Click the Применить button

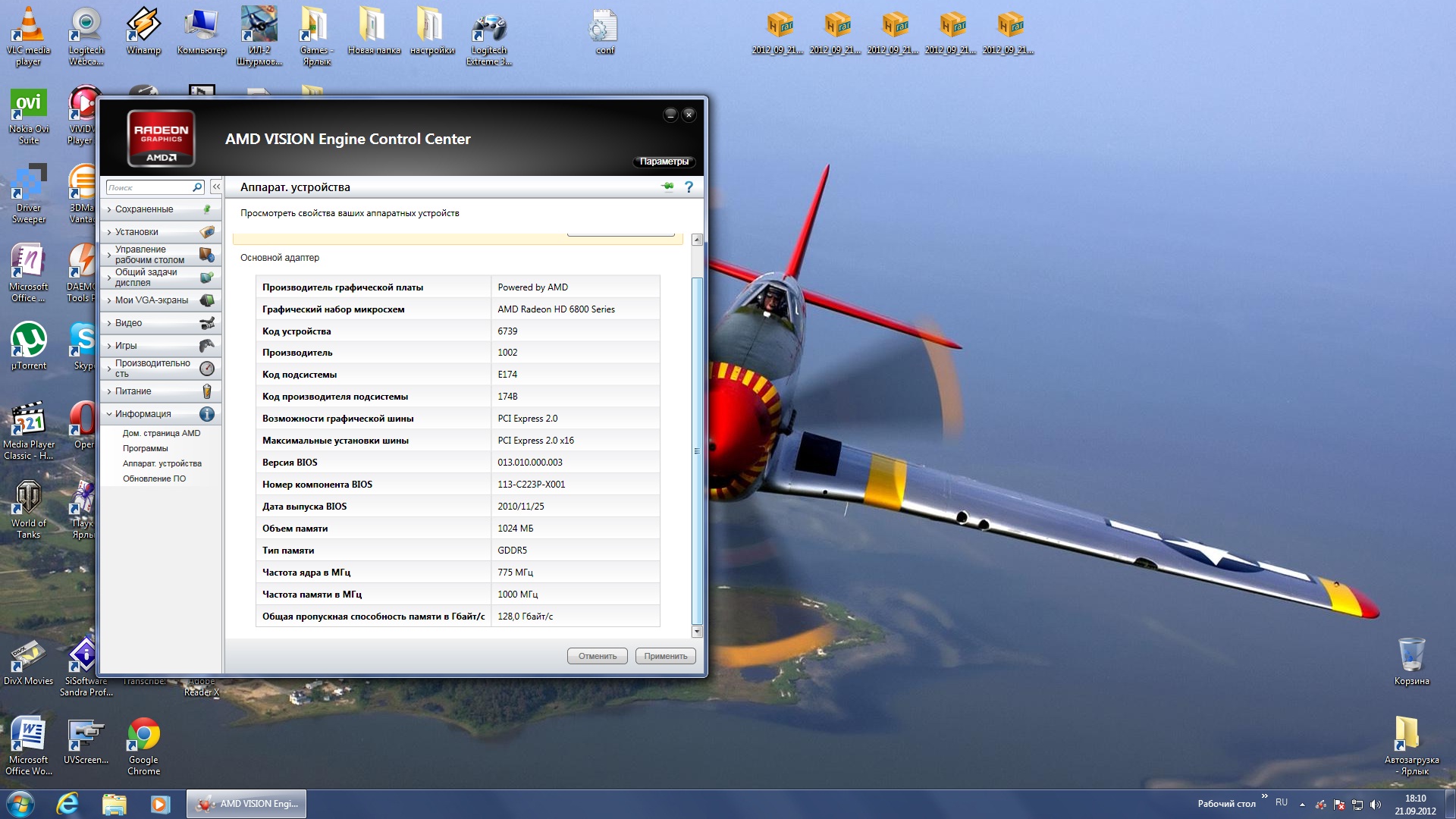tap(666, 656)
